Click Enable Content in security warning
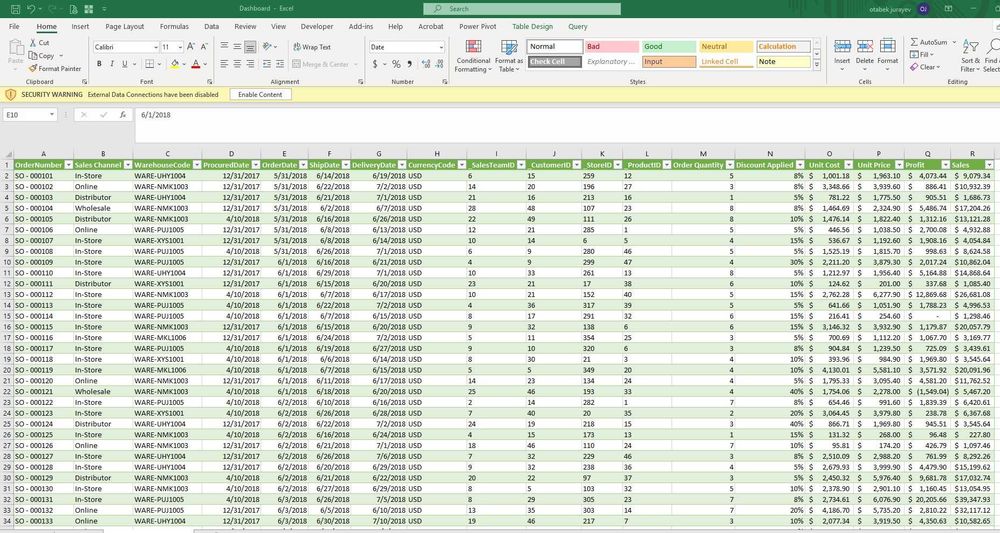Screen dimensions: 1000x533 260,94
